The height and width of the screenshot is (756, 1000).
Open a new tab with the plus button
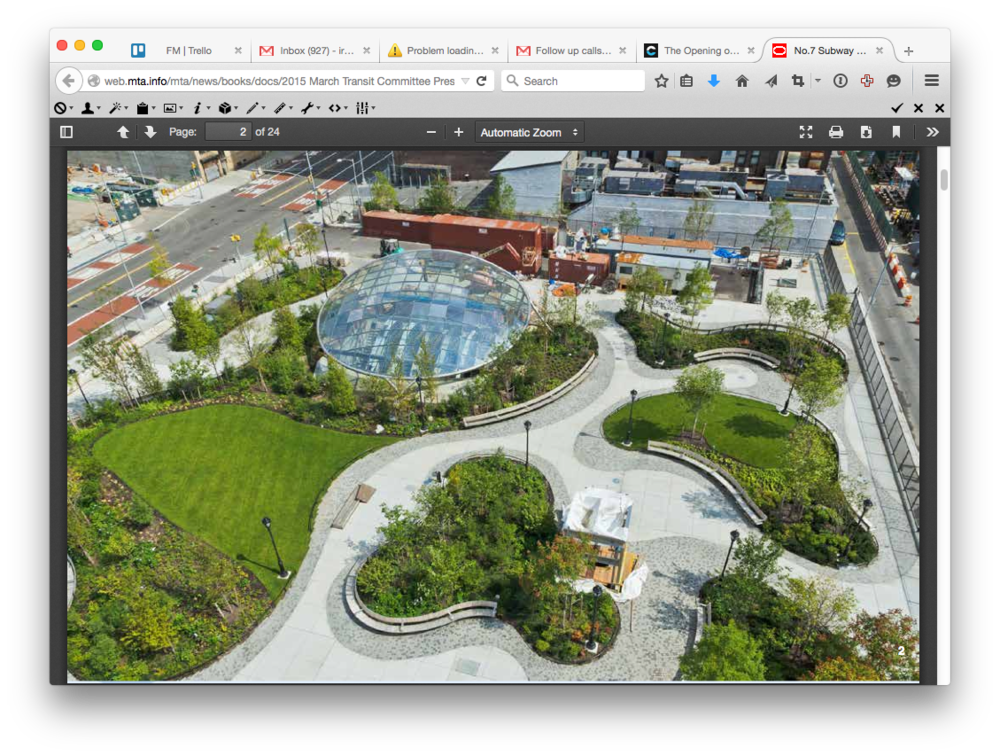coord(908,49)
